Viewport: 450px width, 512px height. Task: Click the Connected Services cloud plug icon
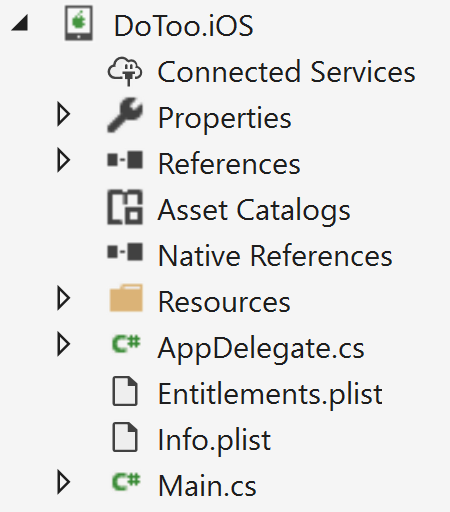pyautogui.click(x=125, y=72)
